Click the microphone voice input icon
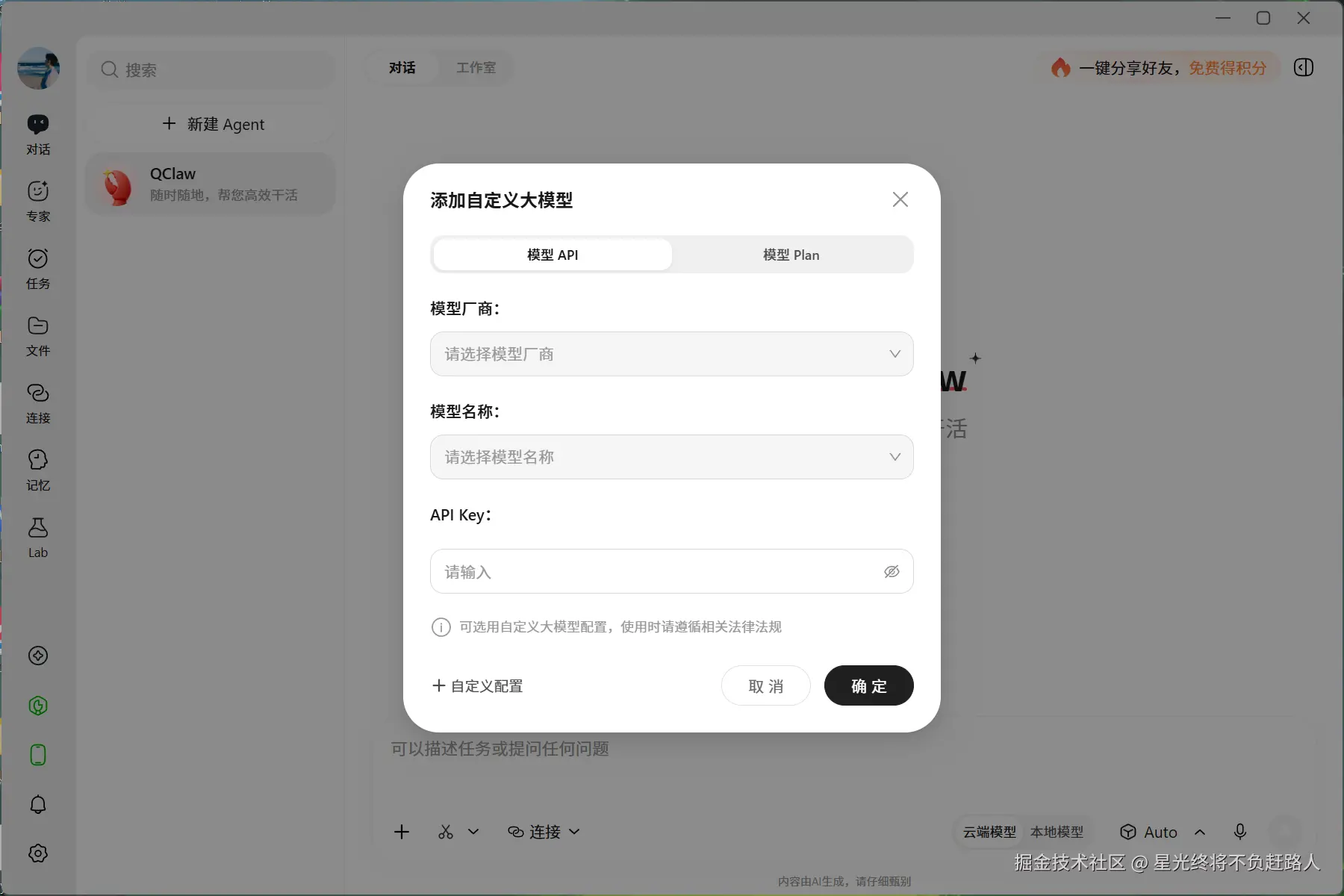Screen dimensions: 1344x896 point(1240,832)
